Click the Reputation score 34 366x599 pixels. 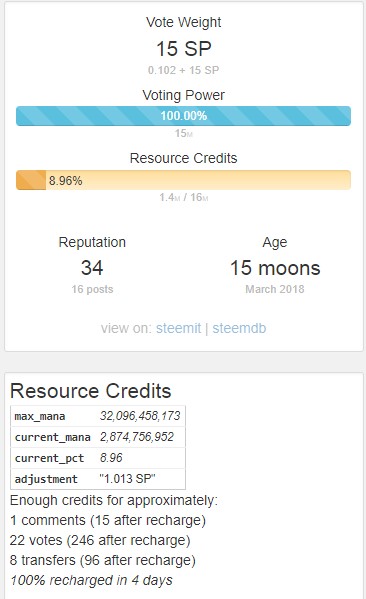92,268
